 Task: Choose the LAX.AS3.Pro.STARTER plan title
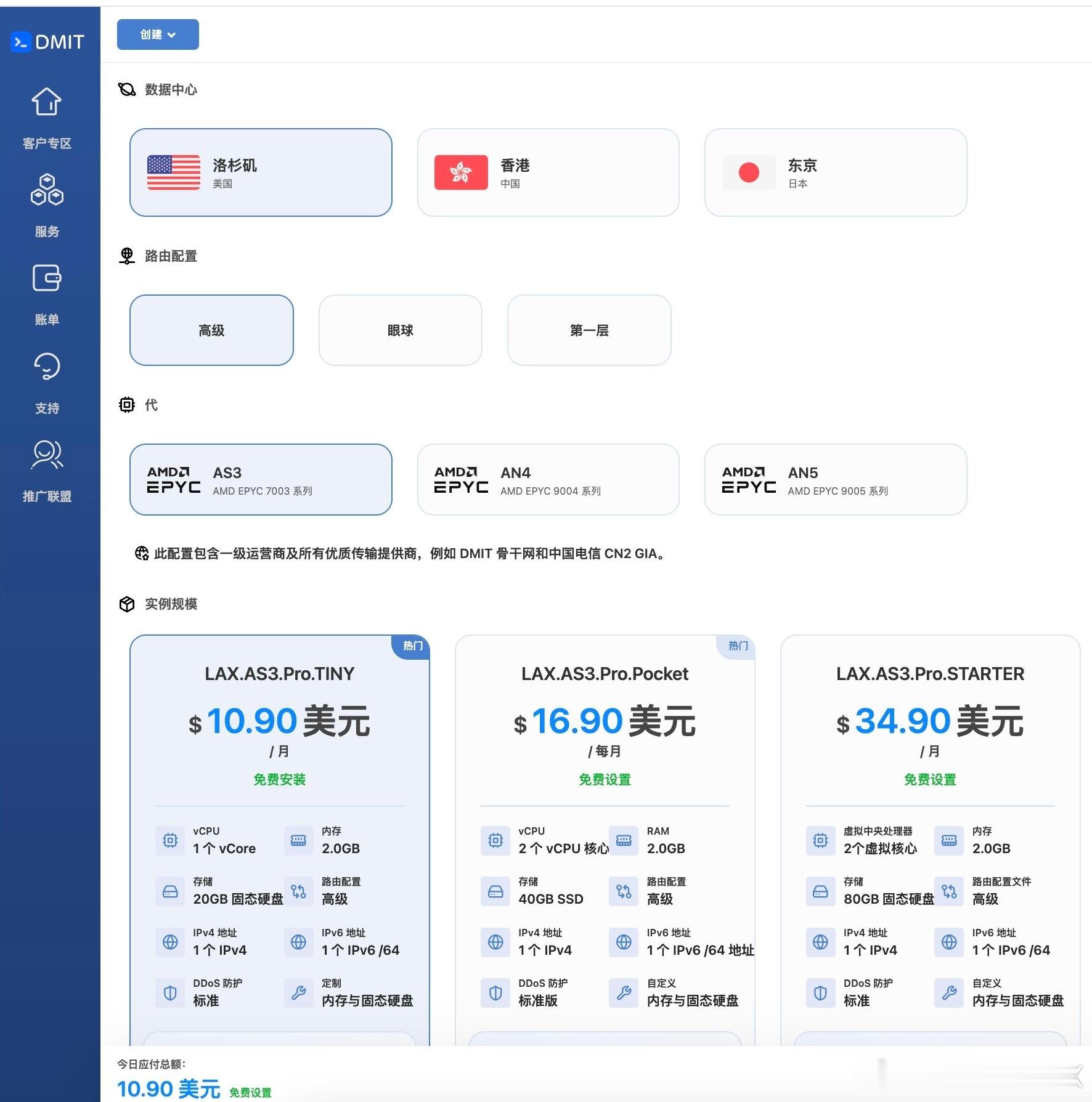coord(931,674)
